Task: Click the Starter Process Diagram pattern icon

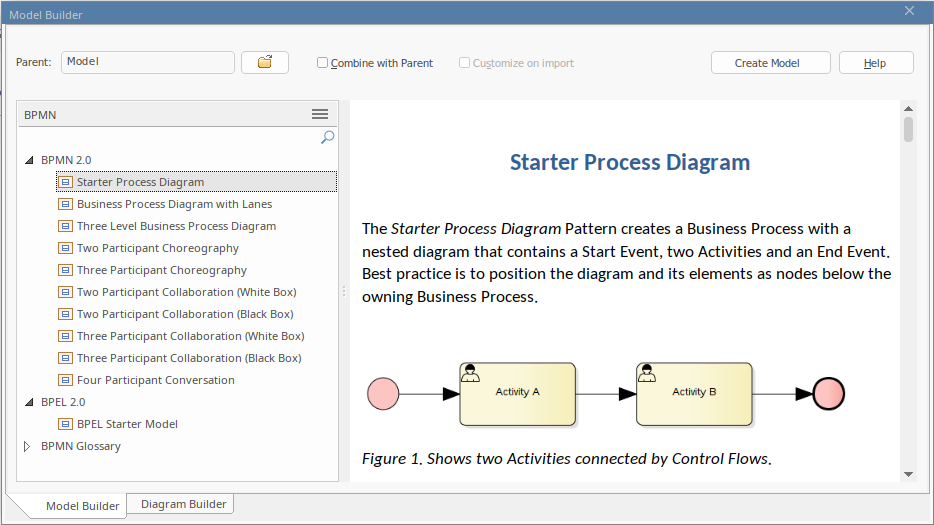Action: [66, 182]
